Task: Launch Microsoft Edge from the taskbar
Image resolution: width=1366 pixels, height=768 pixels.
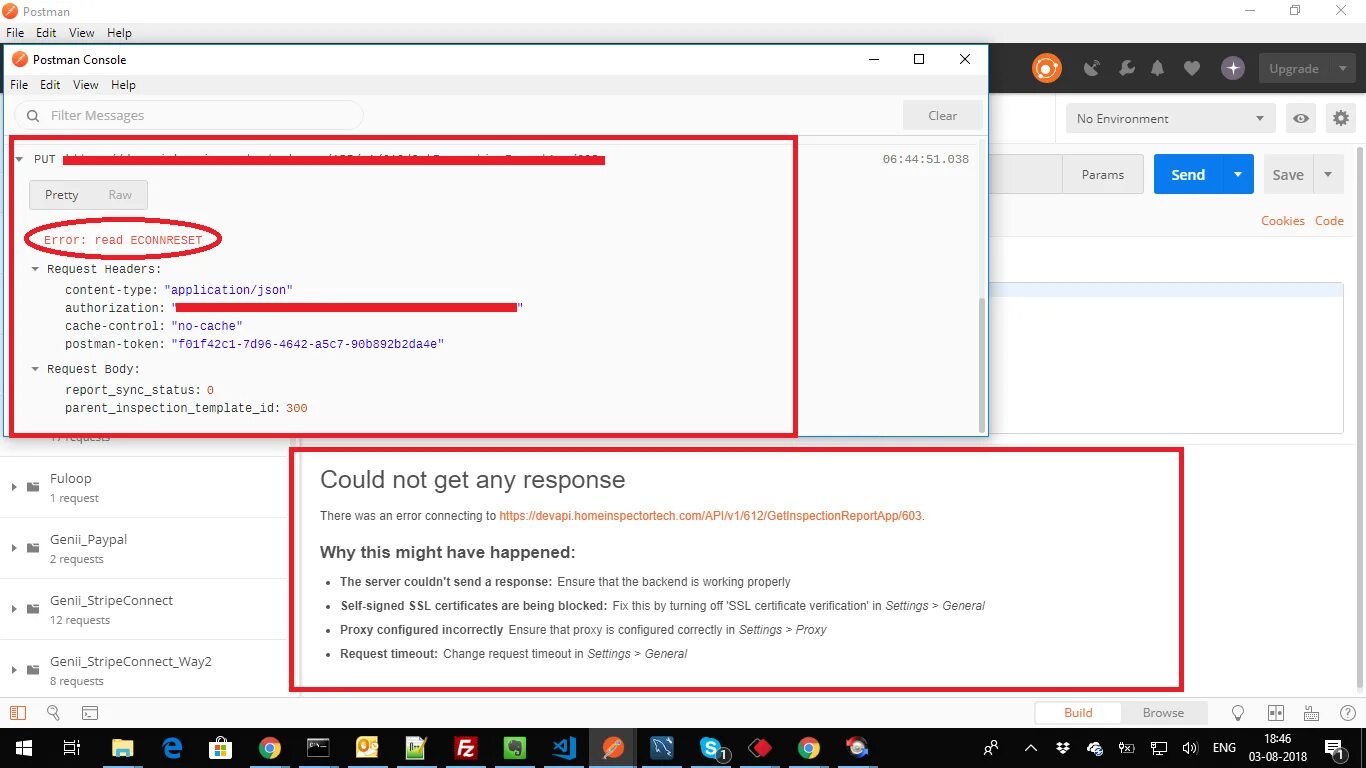Action: (172, 748)
